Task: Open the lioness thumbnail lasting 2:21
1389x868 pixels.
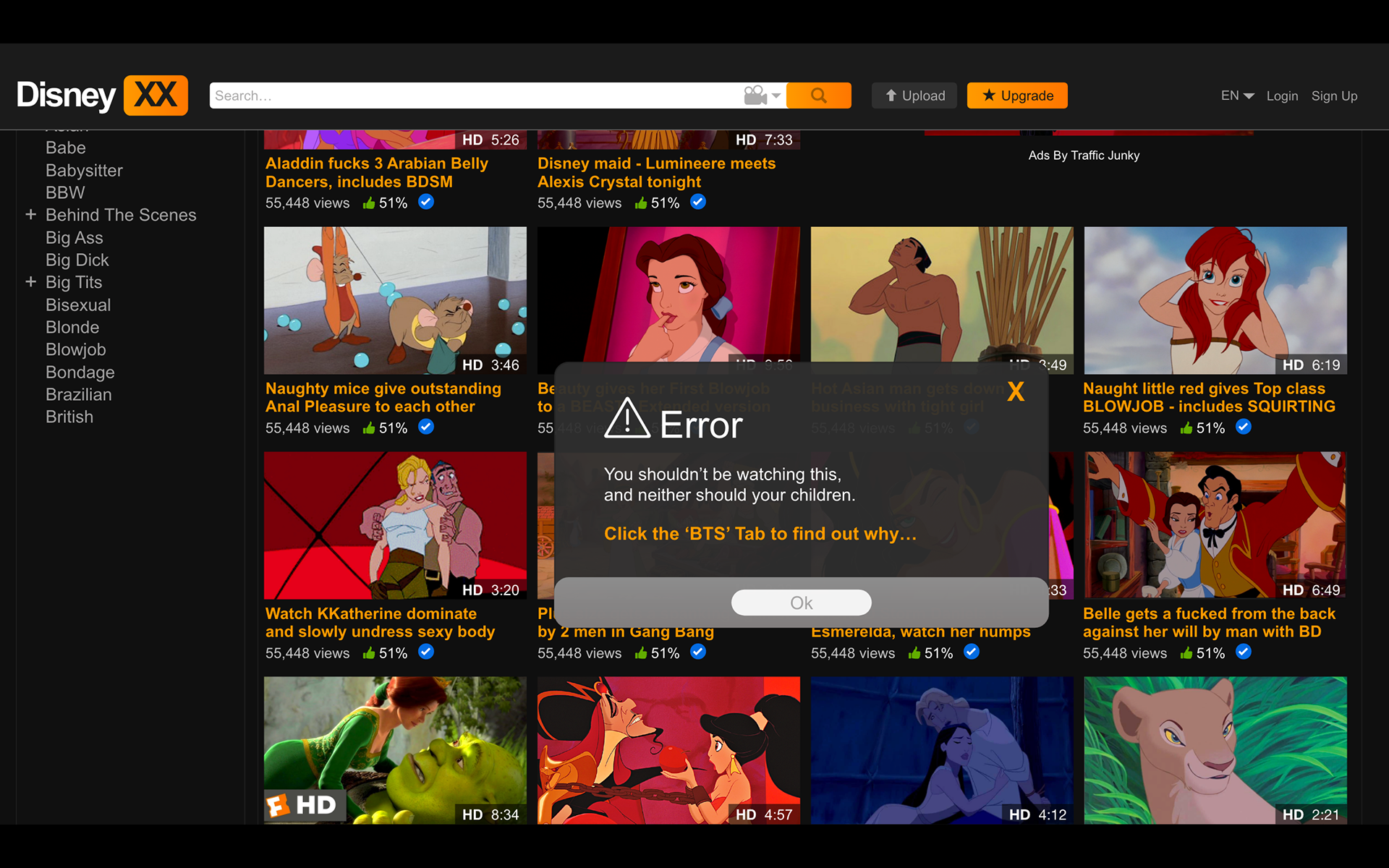Action: [1215, 750]
